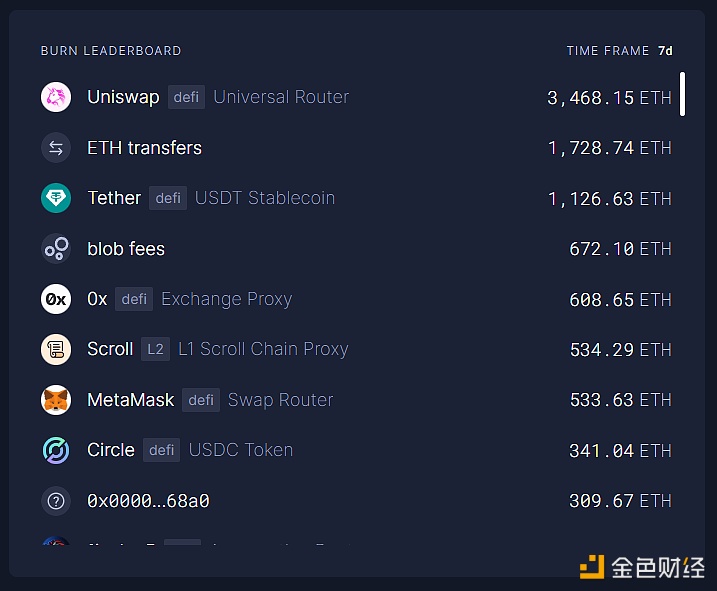
Task: Open the Uniswap Universal Router link
Action: (281, 97)
